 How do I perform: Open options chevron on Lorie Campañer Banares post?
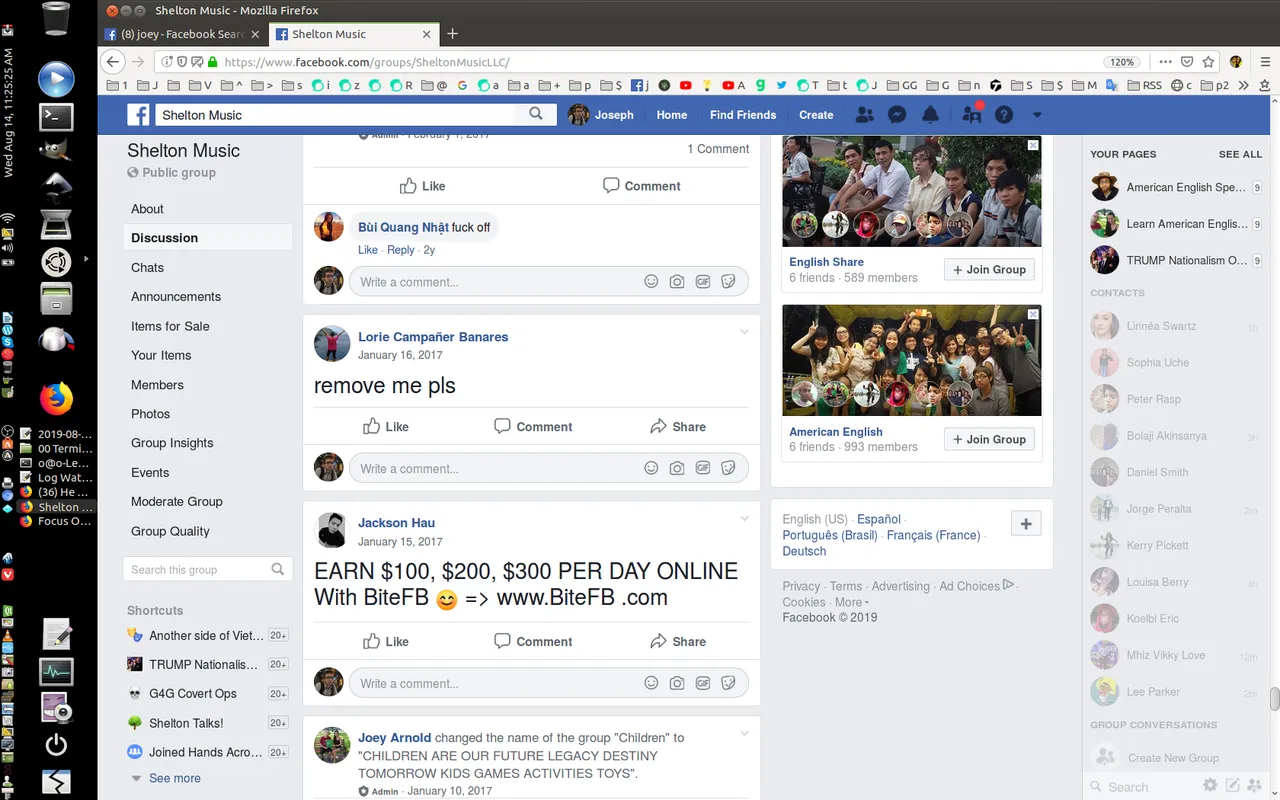coord(744,332)
